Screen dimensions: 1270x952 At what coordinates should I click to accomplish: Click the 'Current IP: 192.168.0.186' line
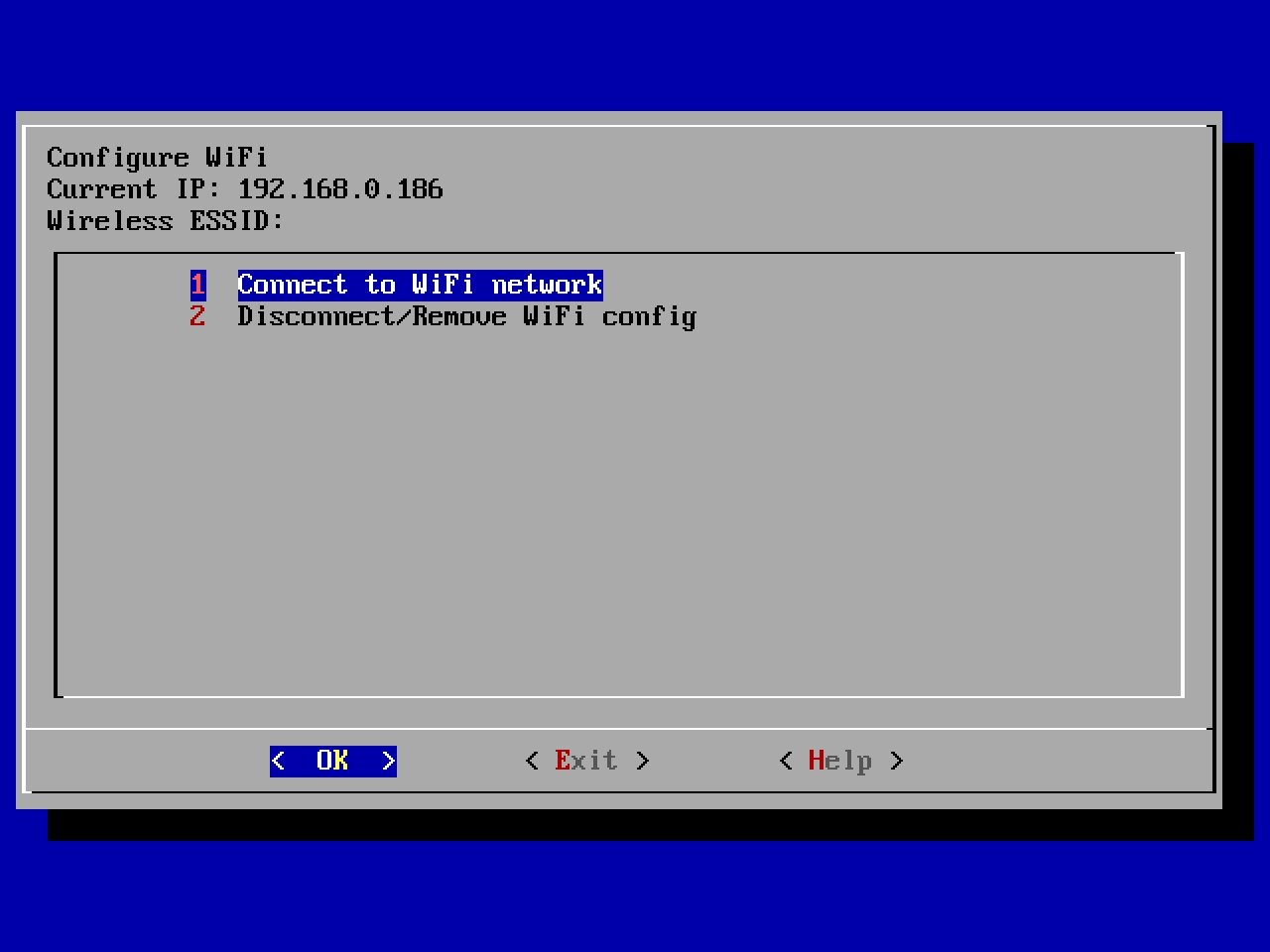[x=245, y=189]
